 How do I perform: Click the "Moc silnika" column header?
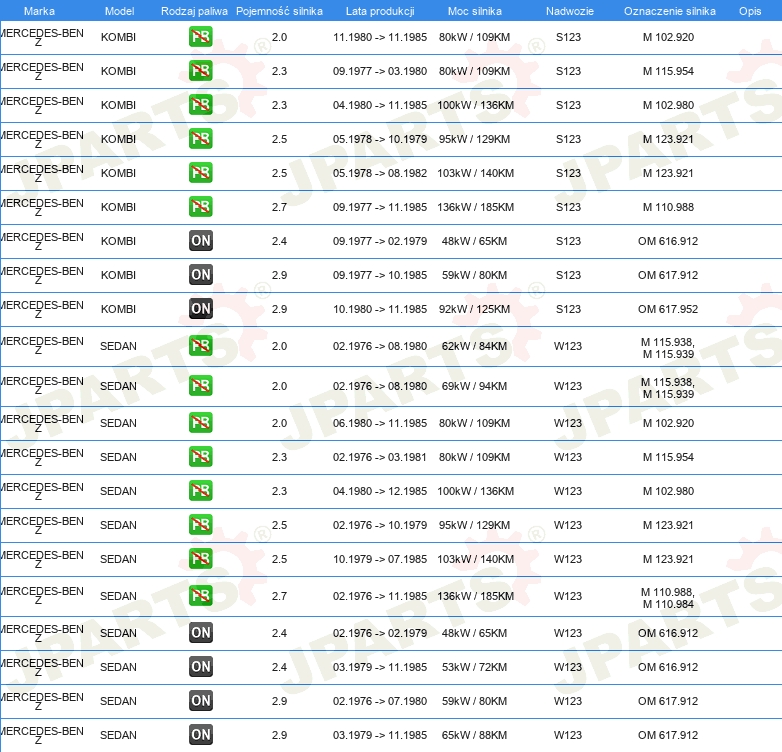coord(475,11)
